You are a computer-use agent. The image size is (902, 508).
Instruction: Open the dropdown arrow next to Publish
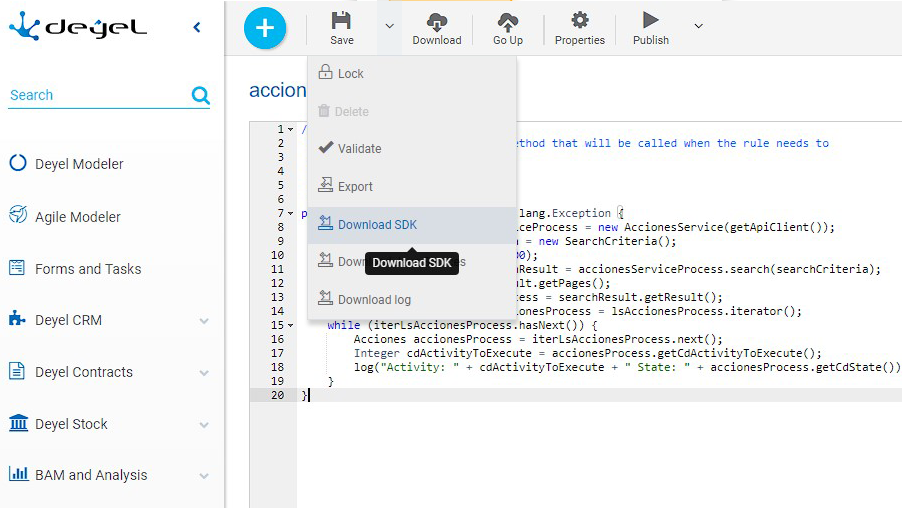tap(698, 26)
